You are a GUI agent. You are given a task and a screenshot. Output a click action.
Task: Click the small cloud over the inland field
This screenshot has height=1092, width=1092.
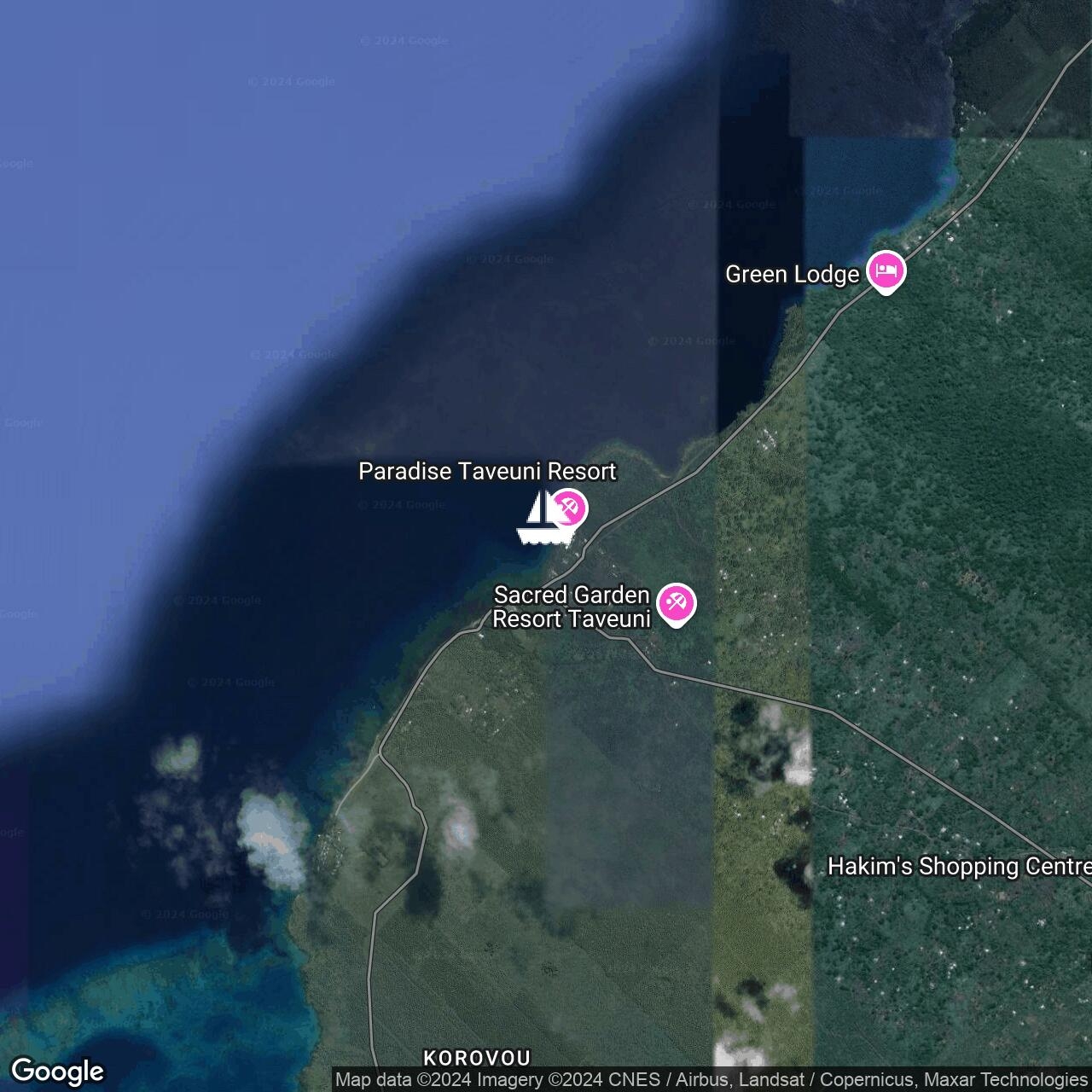click(x=460, y=825)
